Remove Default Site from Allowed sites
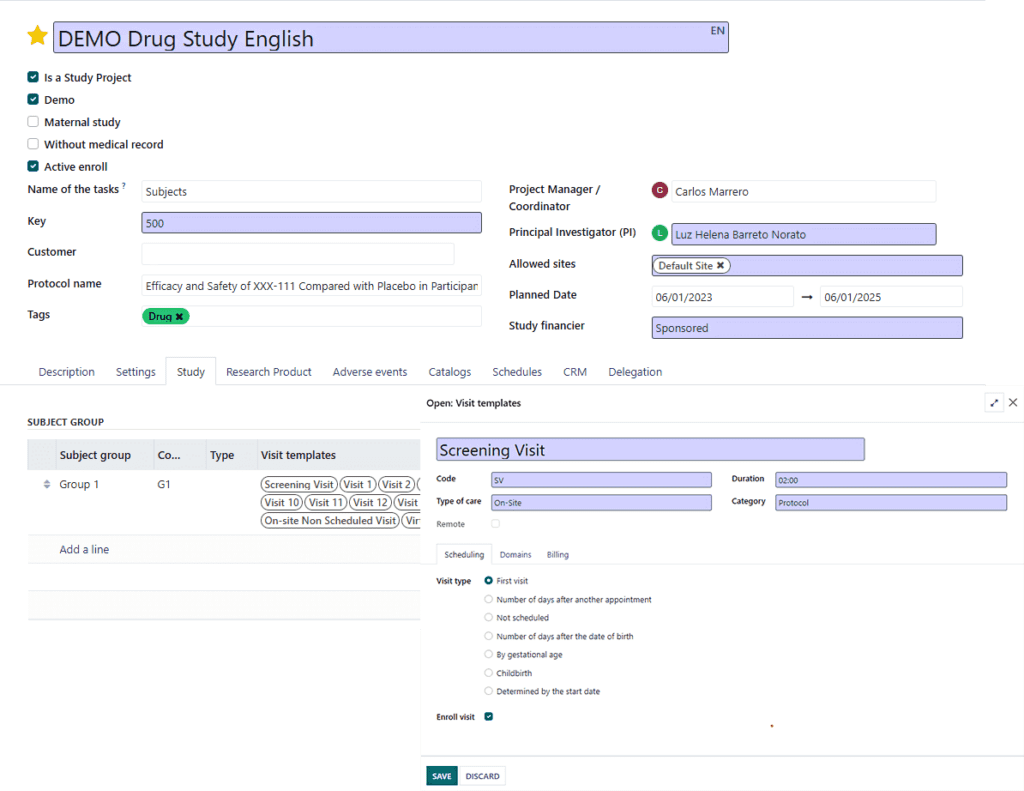The height and width of the screenshot is (791, 1024). pos(721,266)
